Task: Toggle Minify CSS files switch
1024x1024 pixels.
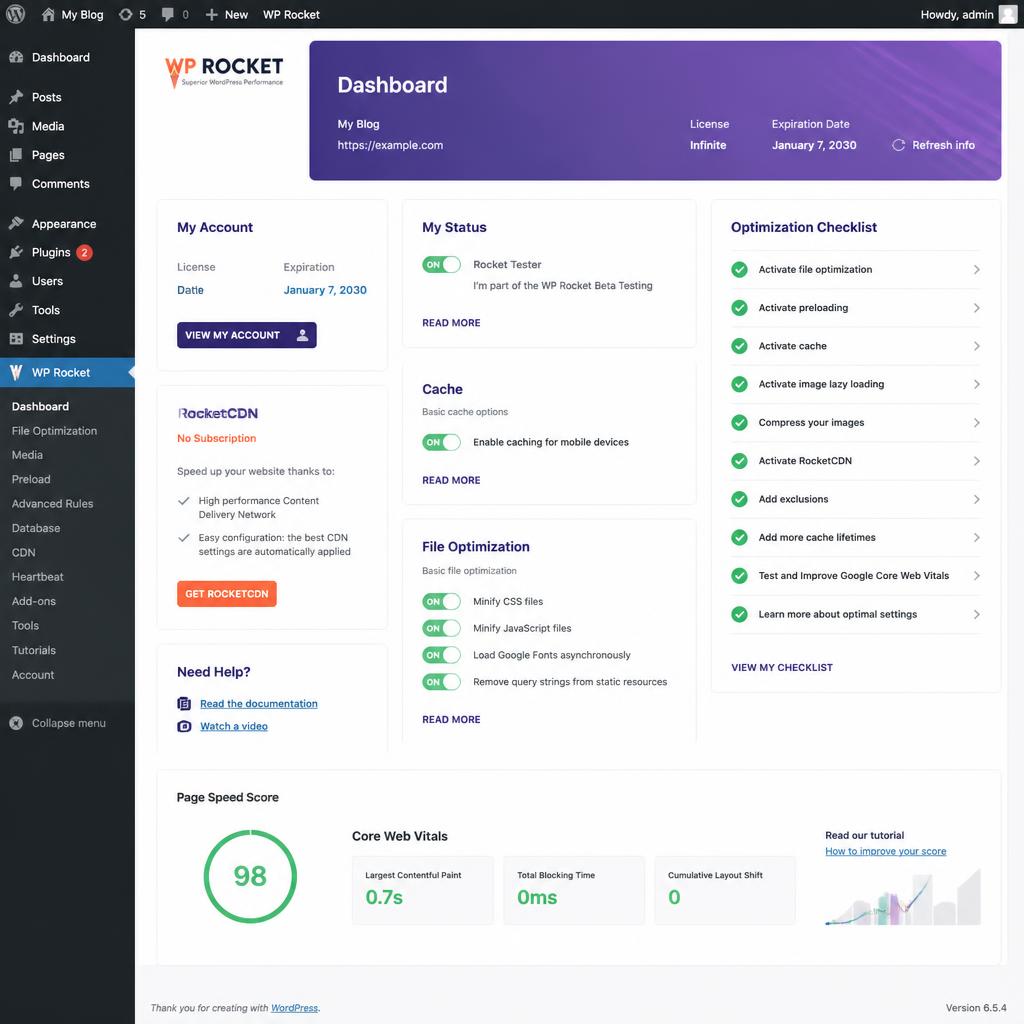Action: point(441,601)
